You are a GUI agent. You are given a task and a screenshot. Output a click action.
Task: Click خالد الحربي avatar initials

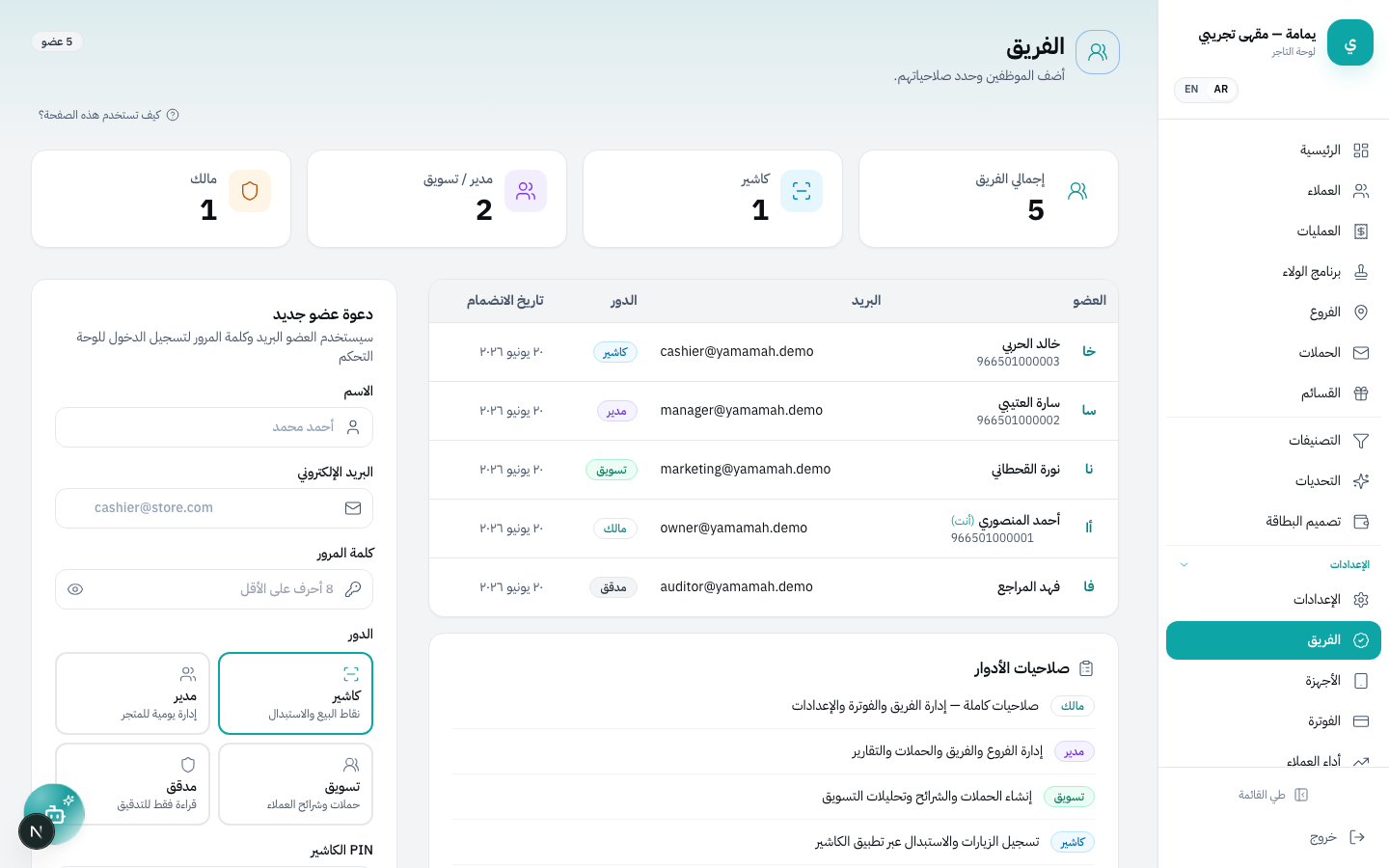(x=1089, y=352)
